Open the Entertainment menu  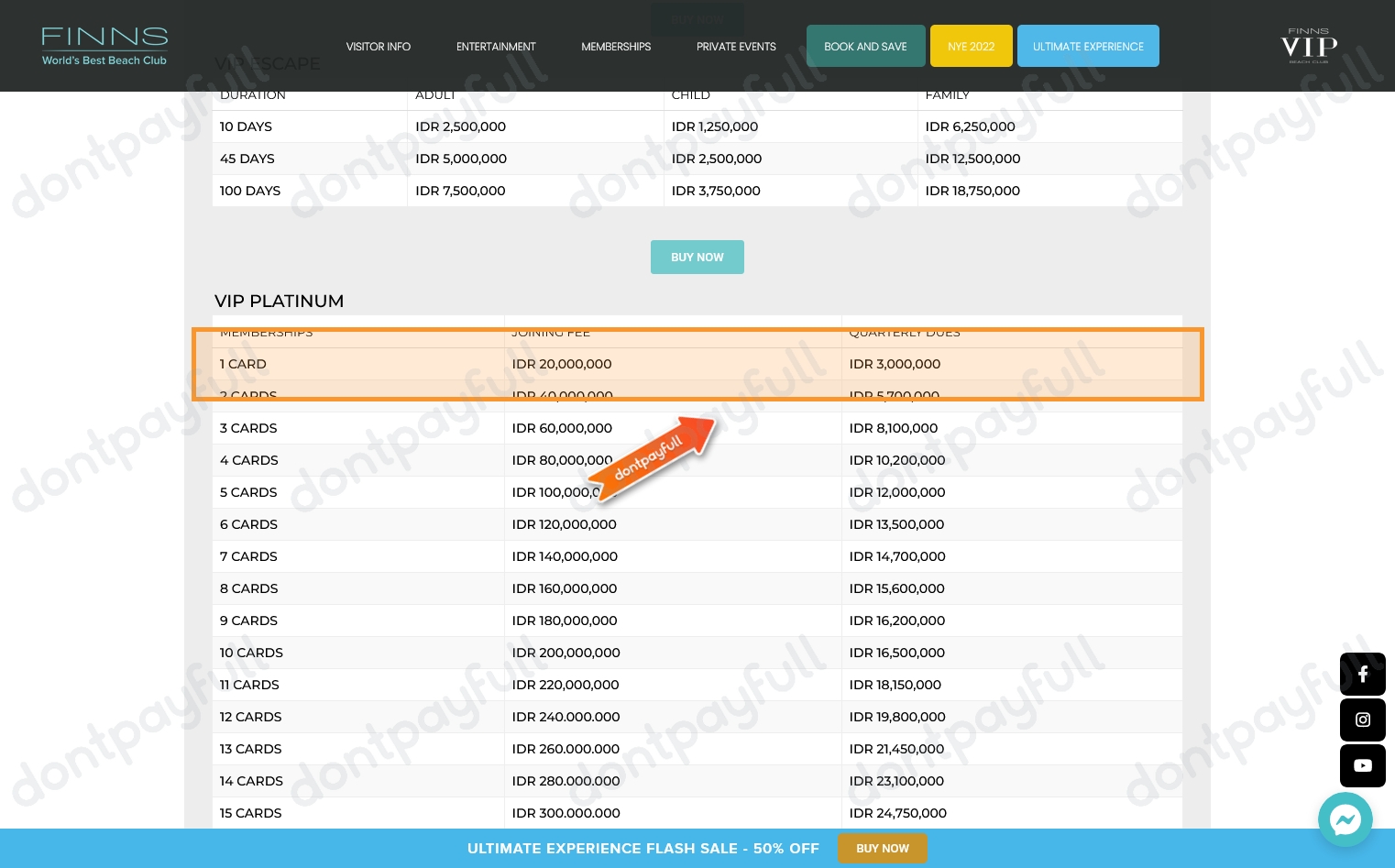496,47
